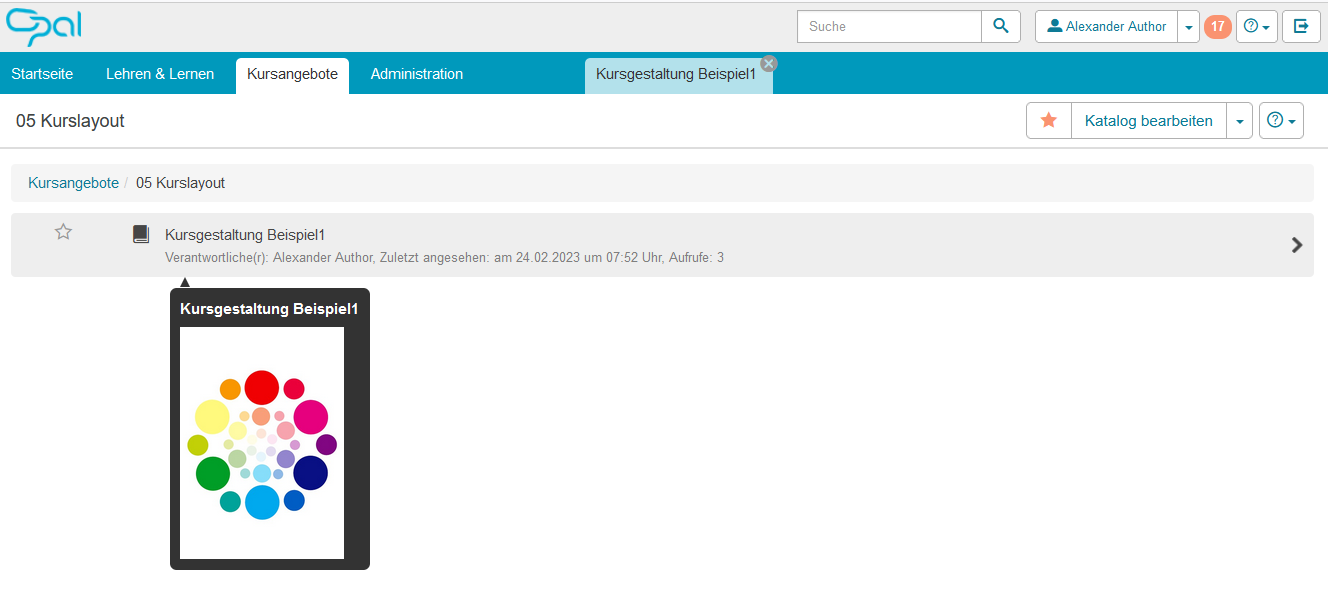Open the notifications badge showing 17
The height and width of the screenshot is (594, 1328).
1217,27
